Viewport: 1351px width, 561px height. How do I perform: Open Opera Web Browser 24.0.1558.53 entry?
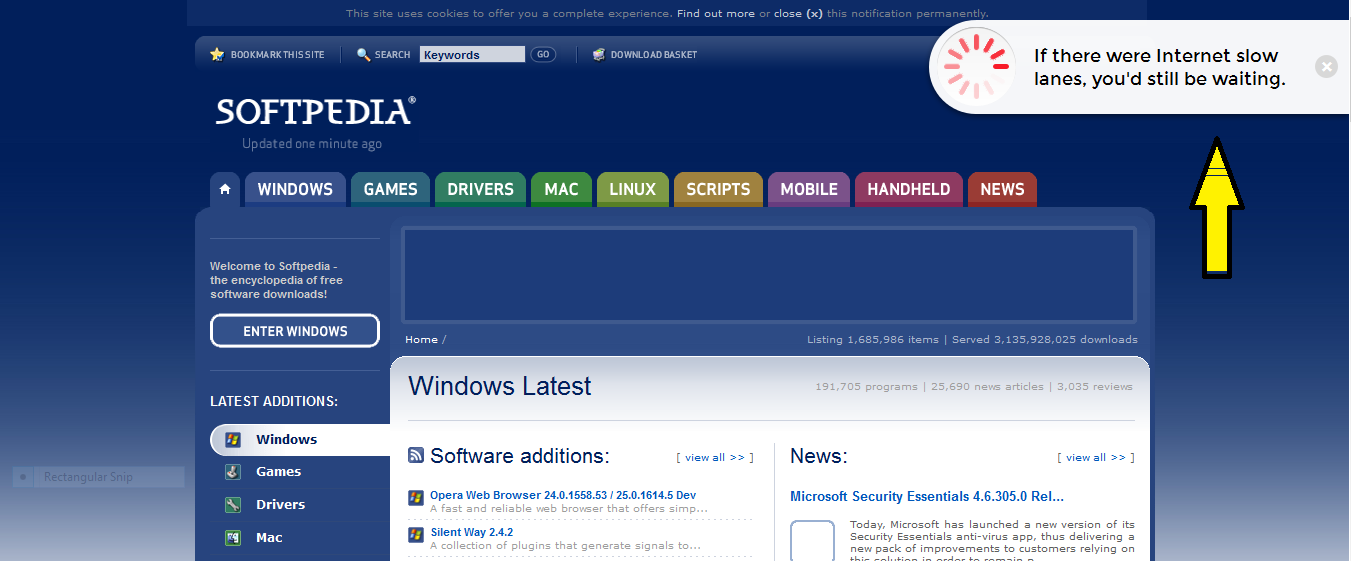click(x=563, y=495)
